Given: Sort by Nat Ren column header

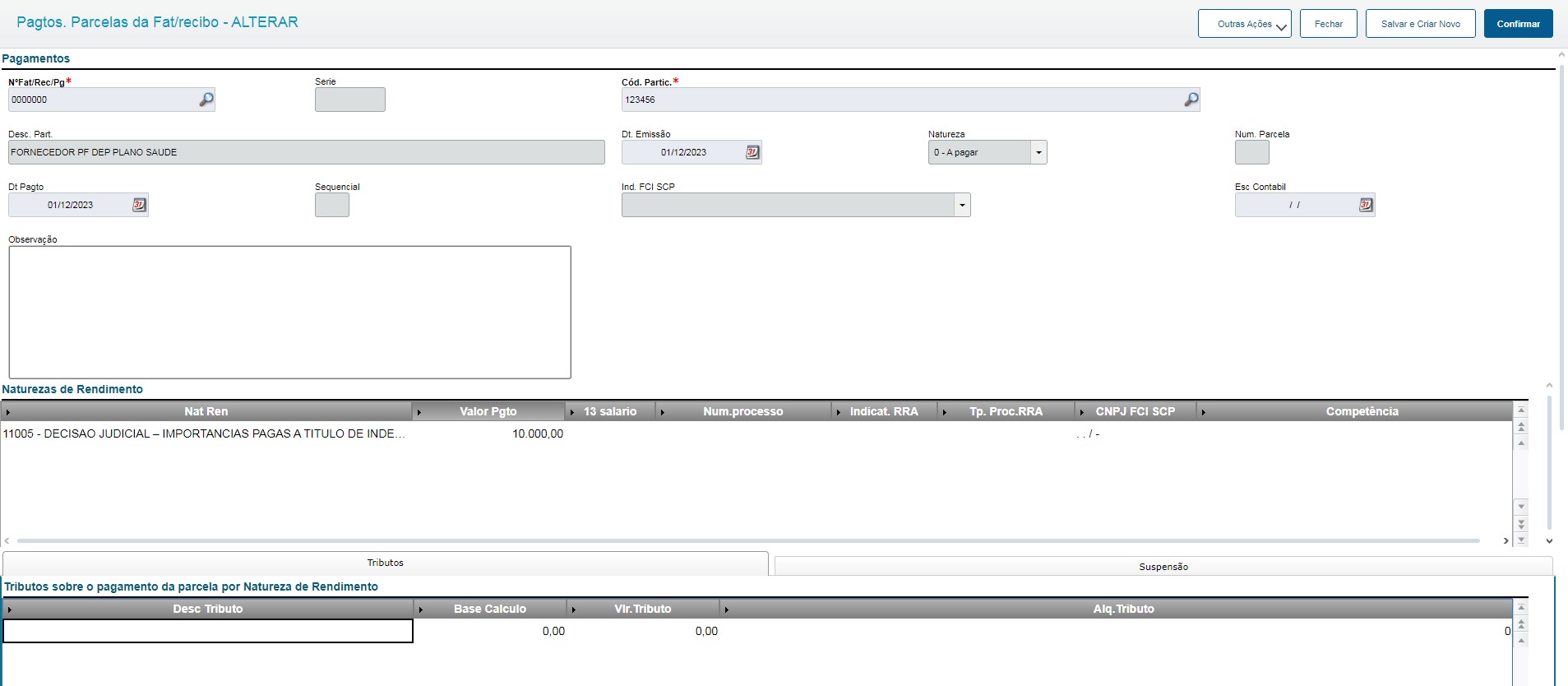Looking at the screenshot, I should [206, 411].
